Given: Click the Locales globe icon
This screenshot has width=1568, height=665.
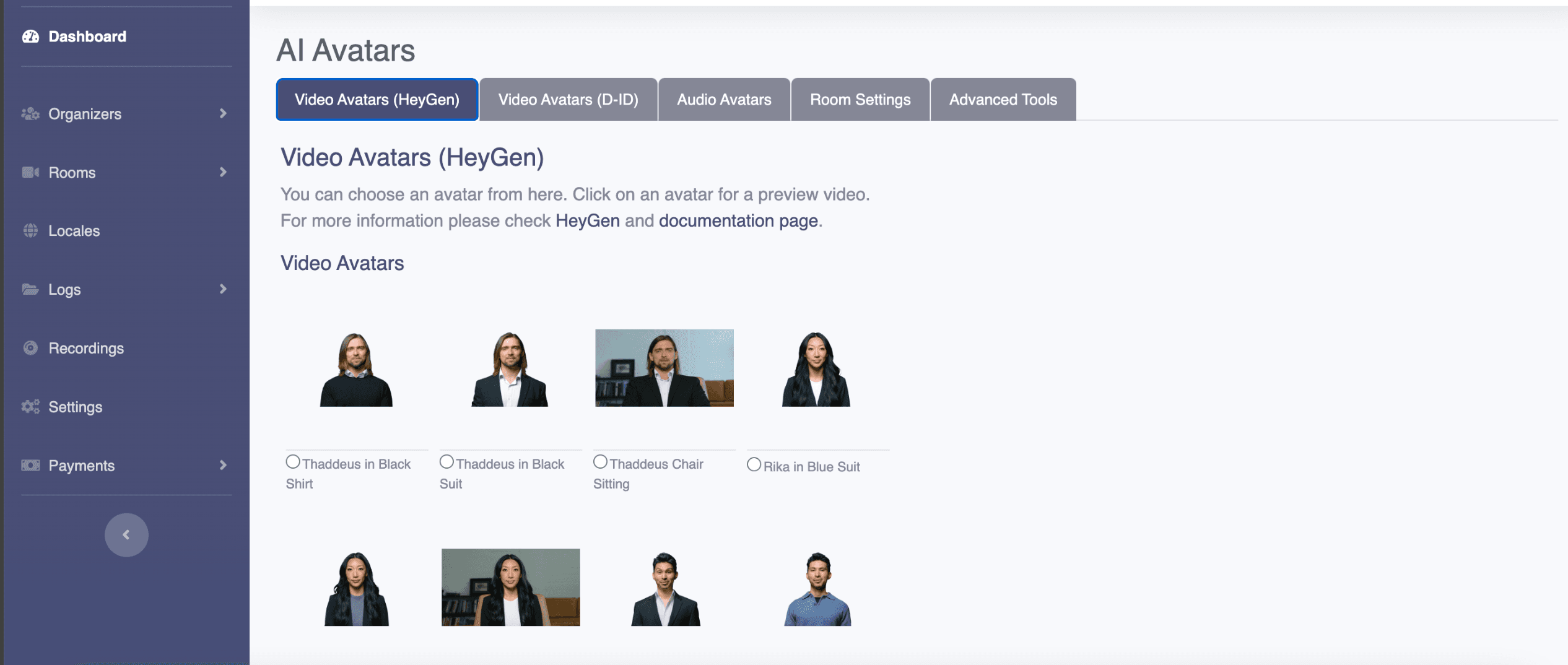Looking at the screenshot, I should pyautogui.click(x=30, y=231).
